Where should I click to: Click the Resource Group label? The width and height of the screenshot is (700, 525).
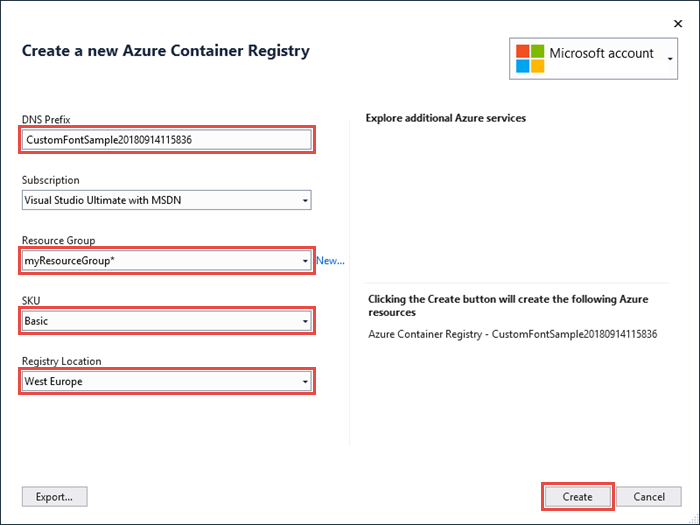[58, 240]
